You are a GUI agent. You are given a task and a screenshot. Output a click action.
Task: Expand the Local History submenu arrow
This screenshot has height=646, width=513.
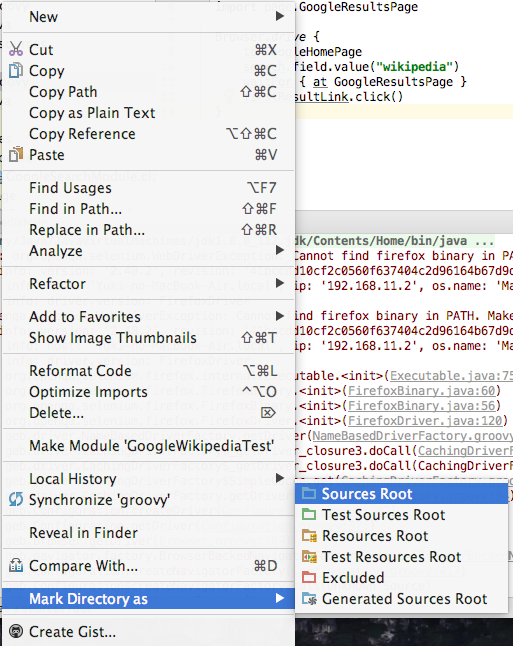click(x=280, y=478)
